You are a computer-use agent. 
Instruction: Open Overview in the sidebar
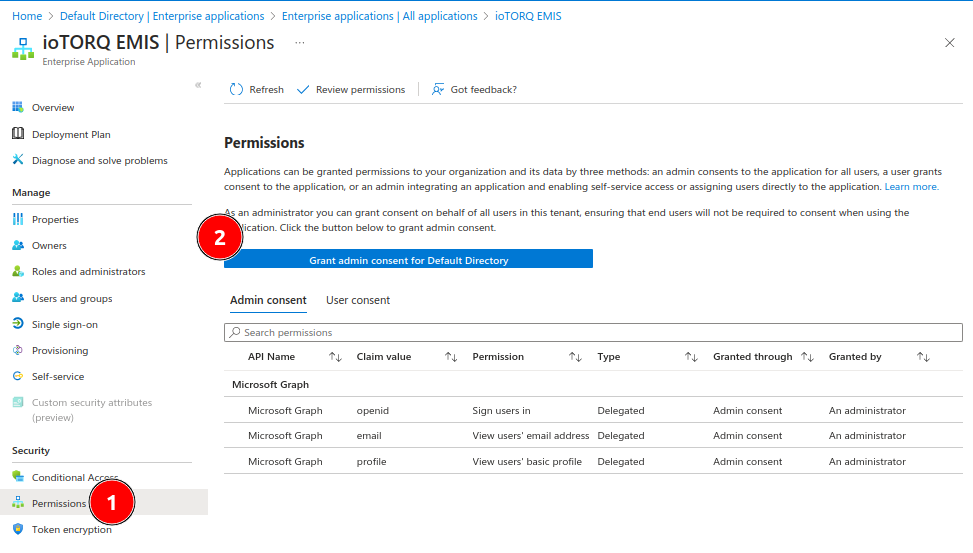pyautogui.click(x=53, y=107)
